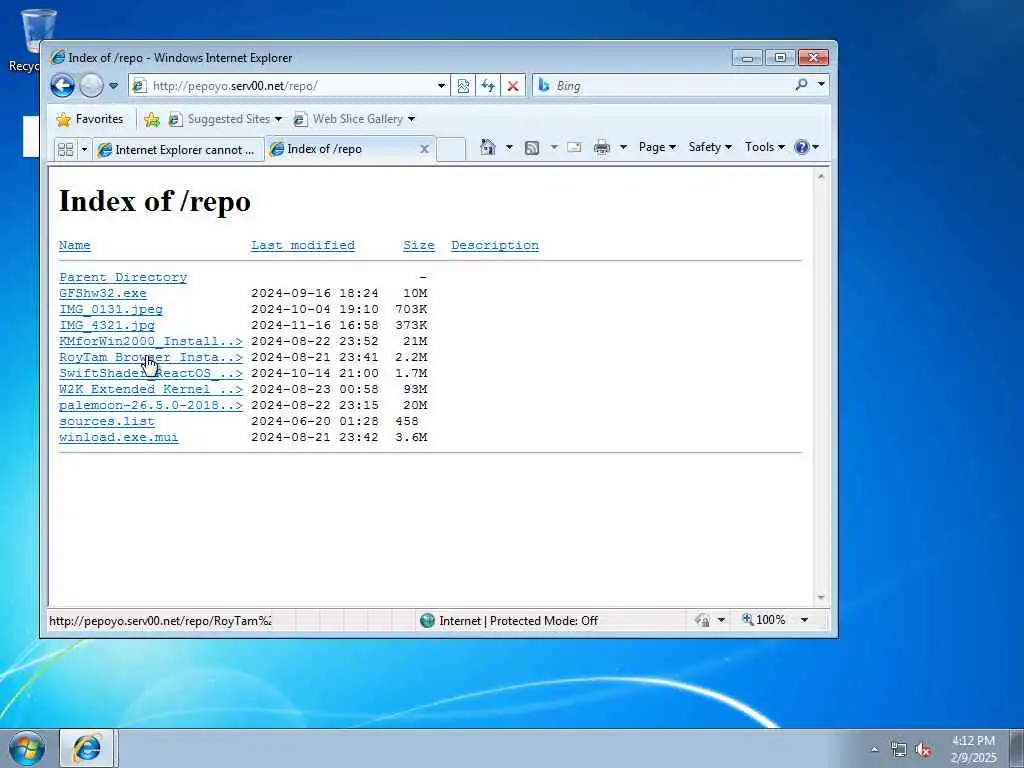Open the recent pages dropdown arrow
The height and width of the screenshot is (768, 1024).
point(114,86)
